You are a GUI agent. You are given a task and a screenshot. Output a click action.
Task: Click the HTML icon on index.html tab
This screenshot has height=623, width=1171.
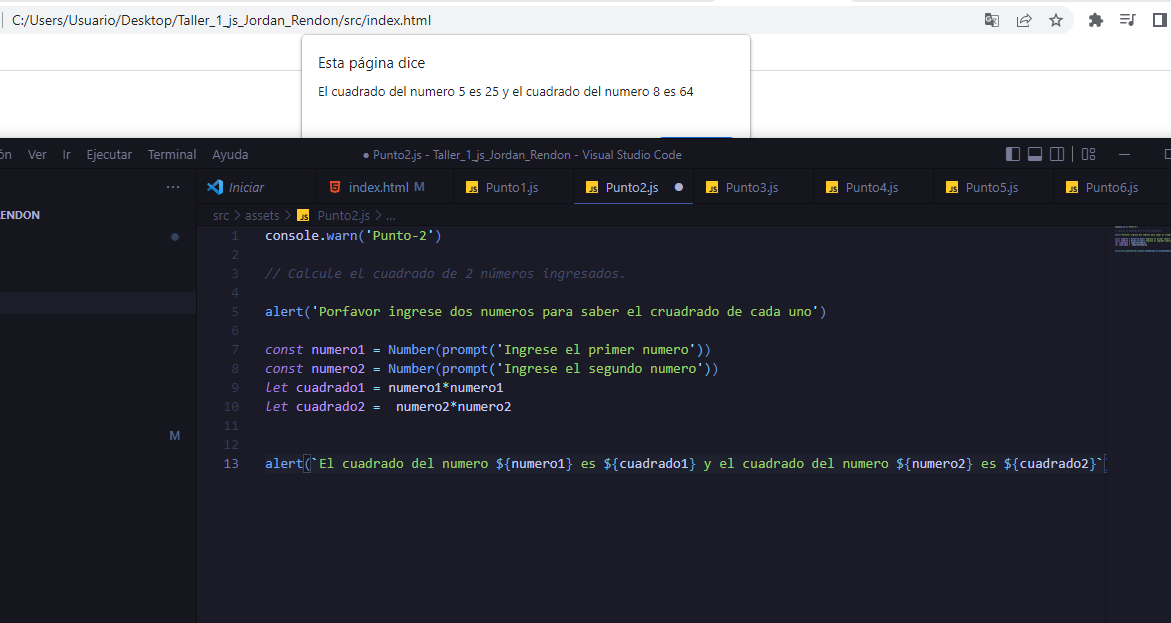tap(335, 187)
